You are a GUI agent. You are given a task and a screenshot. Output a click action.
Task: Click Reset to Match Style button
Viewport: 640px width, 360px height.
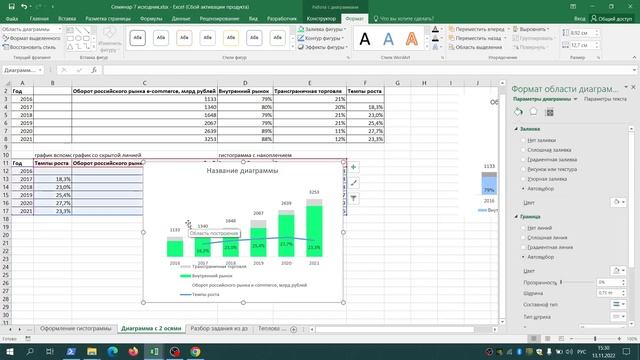[x=29, y=47]
